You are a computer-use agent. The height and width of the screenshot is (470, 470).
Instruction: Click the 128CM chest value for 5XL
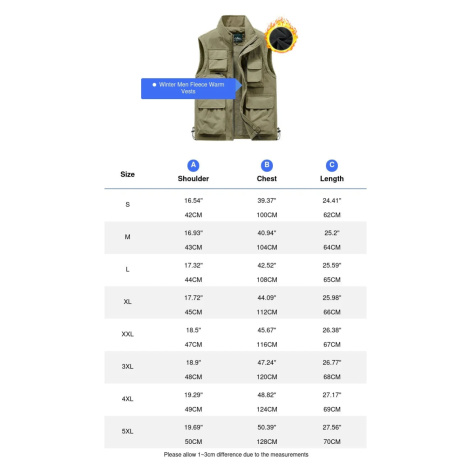pos(267,442)
